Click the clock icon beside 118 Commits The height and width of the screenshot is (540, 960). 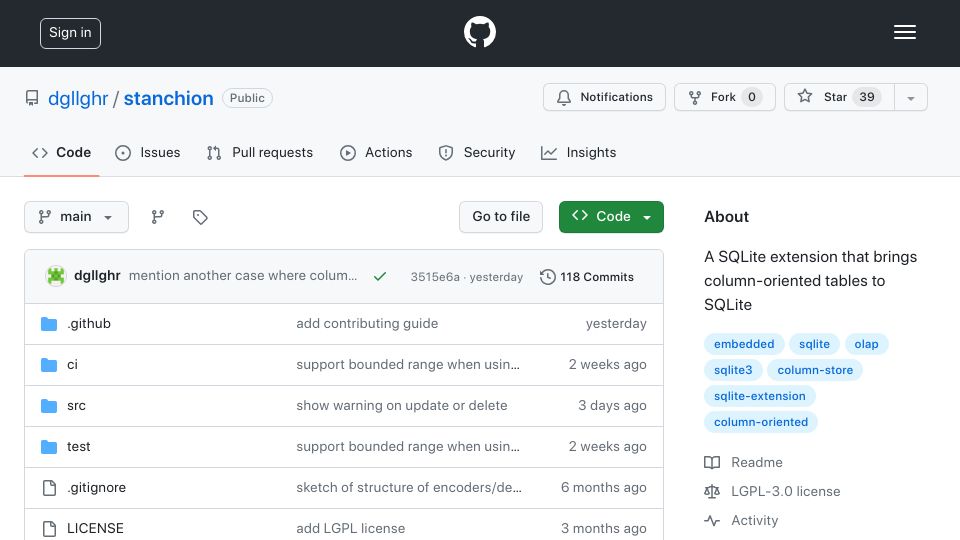547,277
